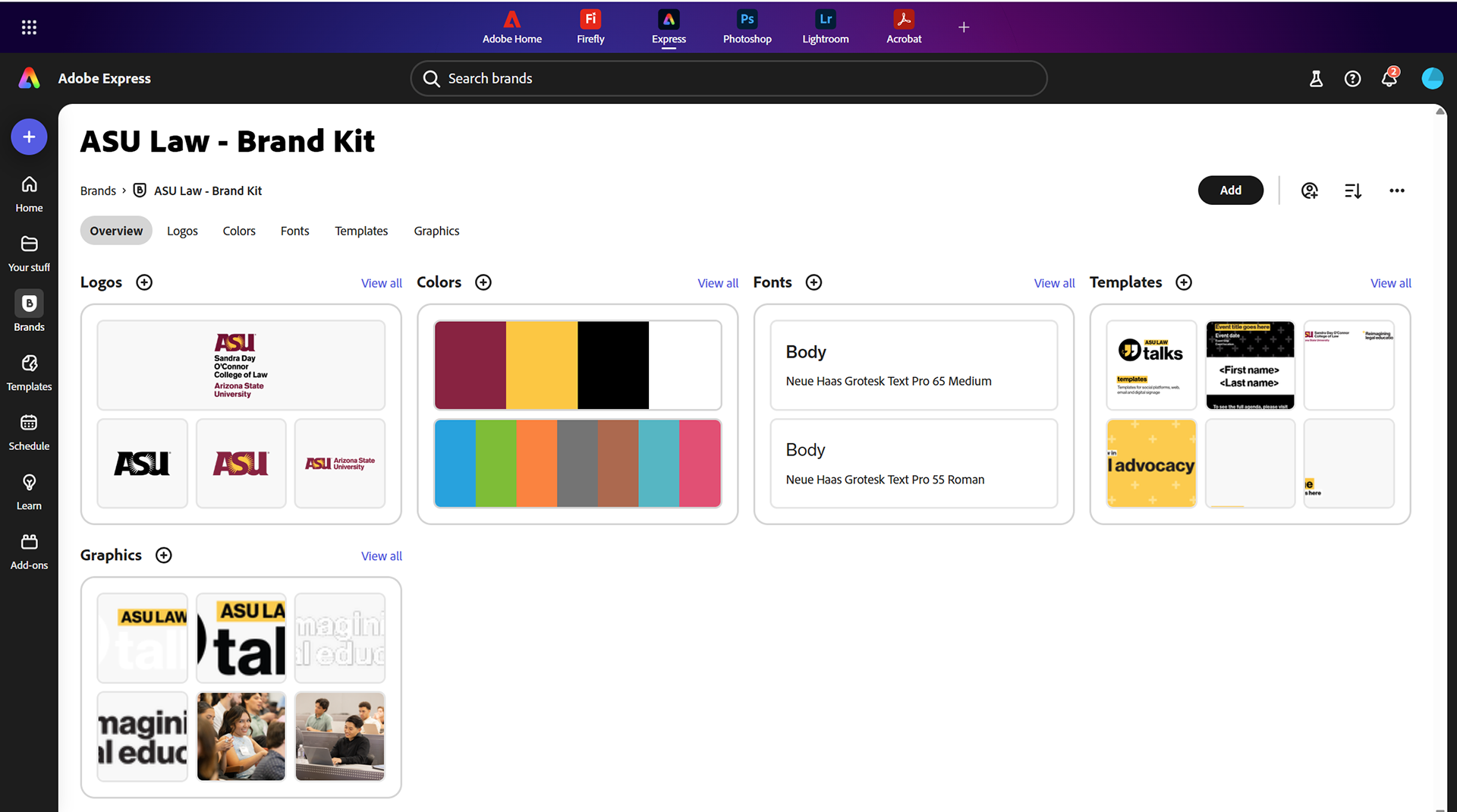Image resolution: width=1457 pixels, height=812 pixels.
Task: Open the help question mark icon
Action: (1352, 78)
